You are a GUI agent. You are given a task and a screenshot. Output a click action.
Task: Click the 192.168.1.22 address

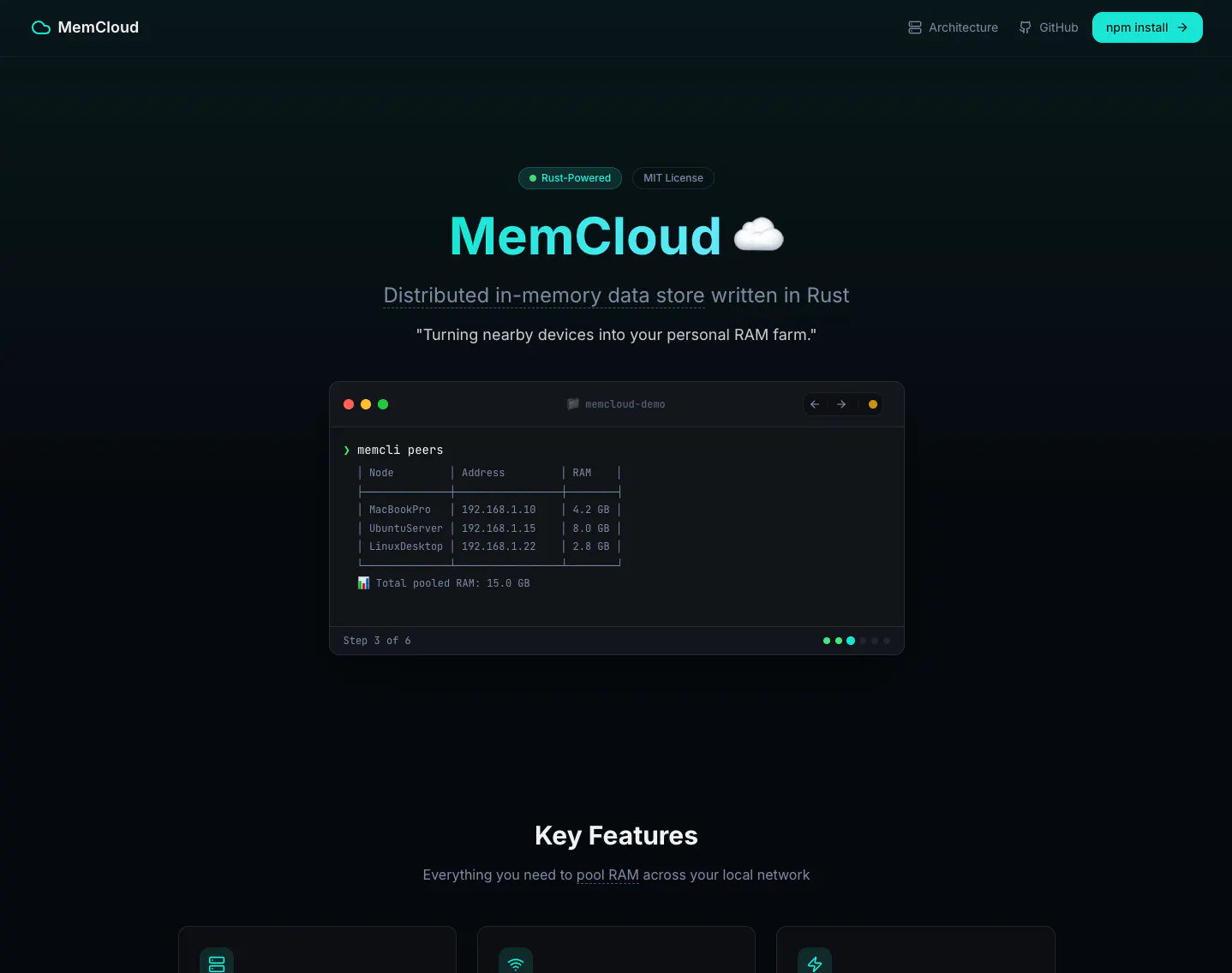click(499, 546)
